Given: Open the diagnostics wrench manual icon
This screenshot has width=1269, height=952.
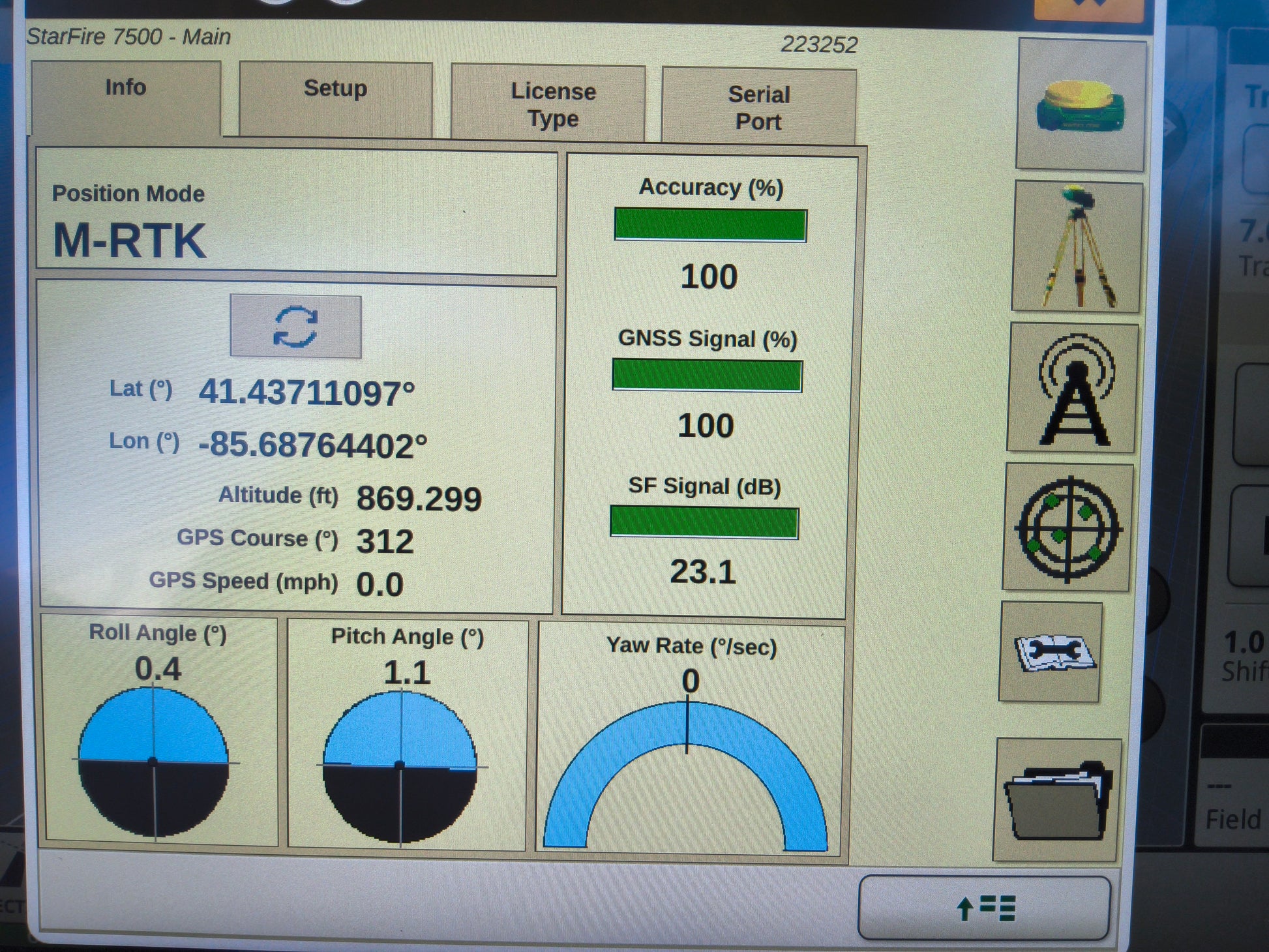Looking at the screenshot, I should click(1051, 652).
